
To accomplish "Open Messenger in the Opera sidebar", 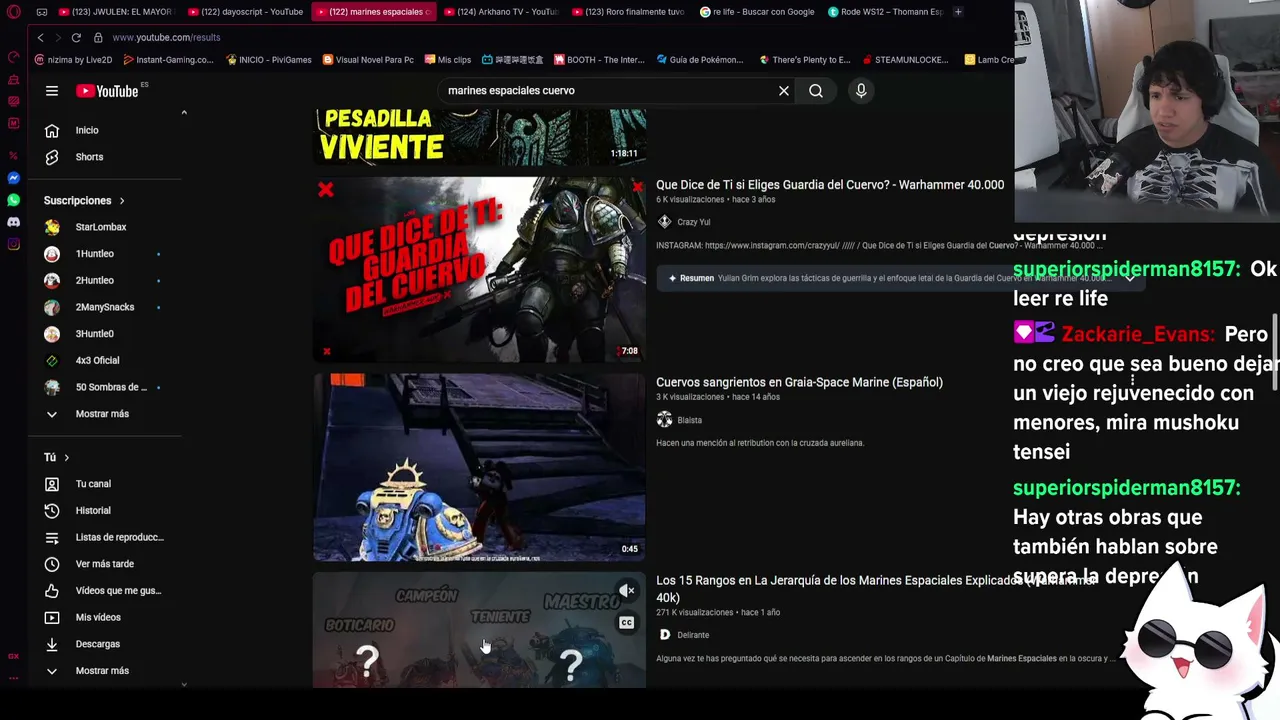I will pyautogui.click(x=13, y=178).
